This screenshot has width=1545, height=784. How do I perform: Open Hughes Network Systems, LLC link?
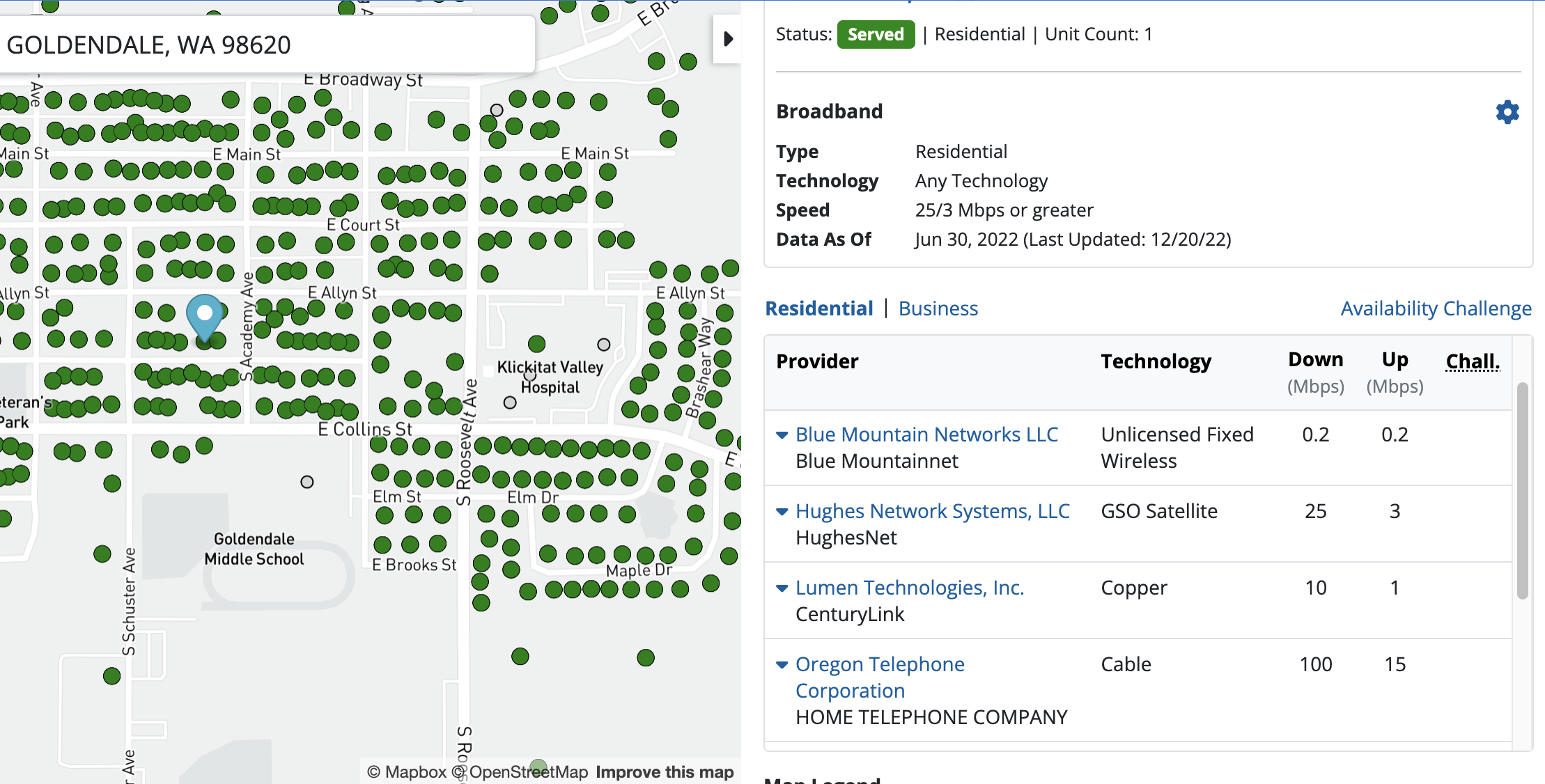point(933,511)
